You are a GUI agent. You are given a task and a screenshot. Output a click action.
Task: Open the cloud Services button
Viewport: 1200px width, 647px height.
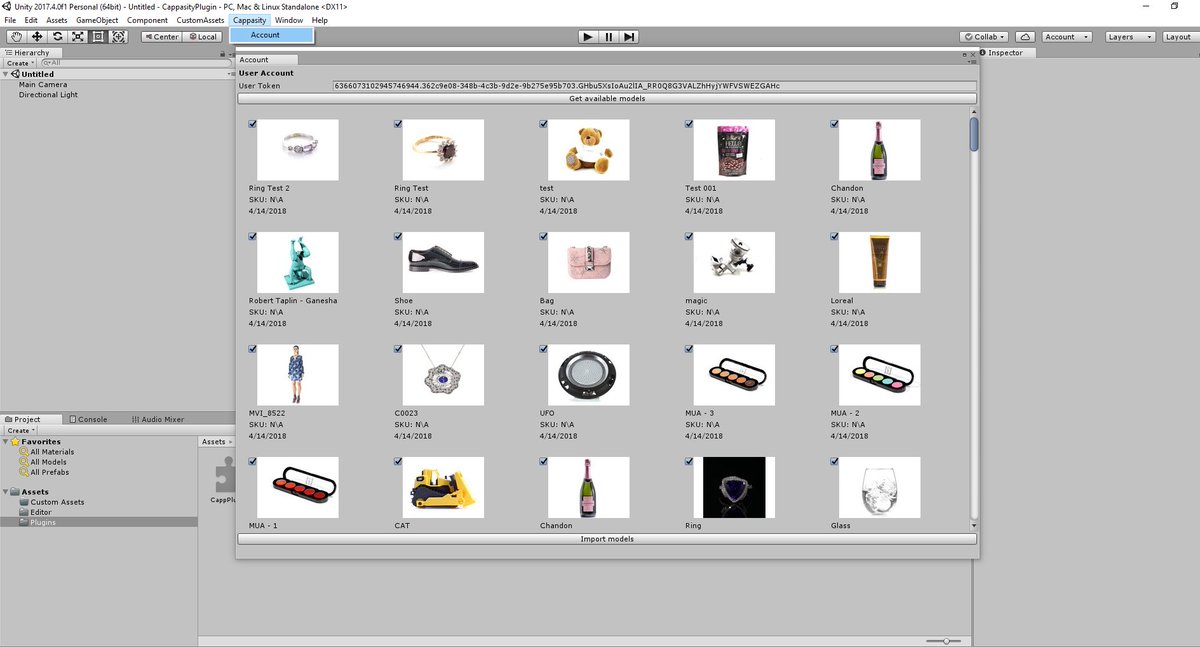(1024, 37)
